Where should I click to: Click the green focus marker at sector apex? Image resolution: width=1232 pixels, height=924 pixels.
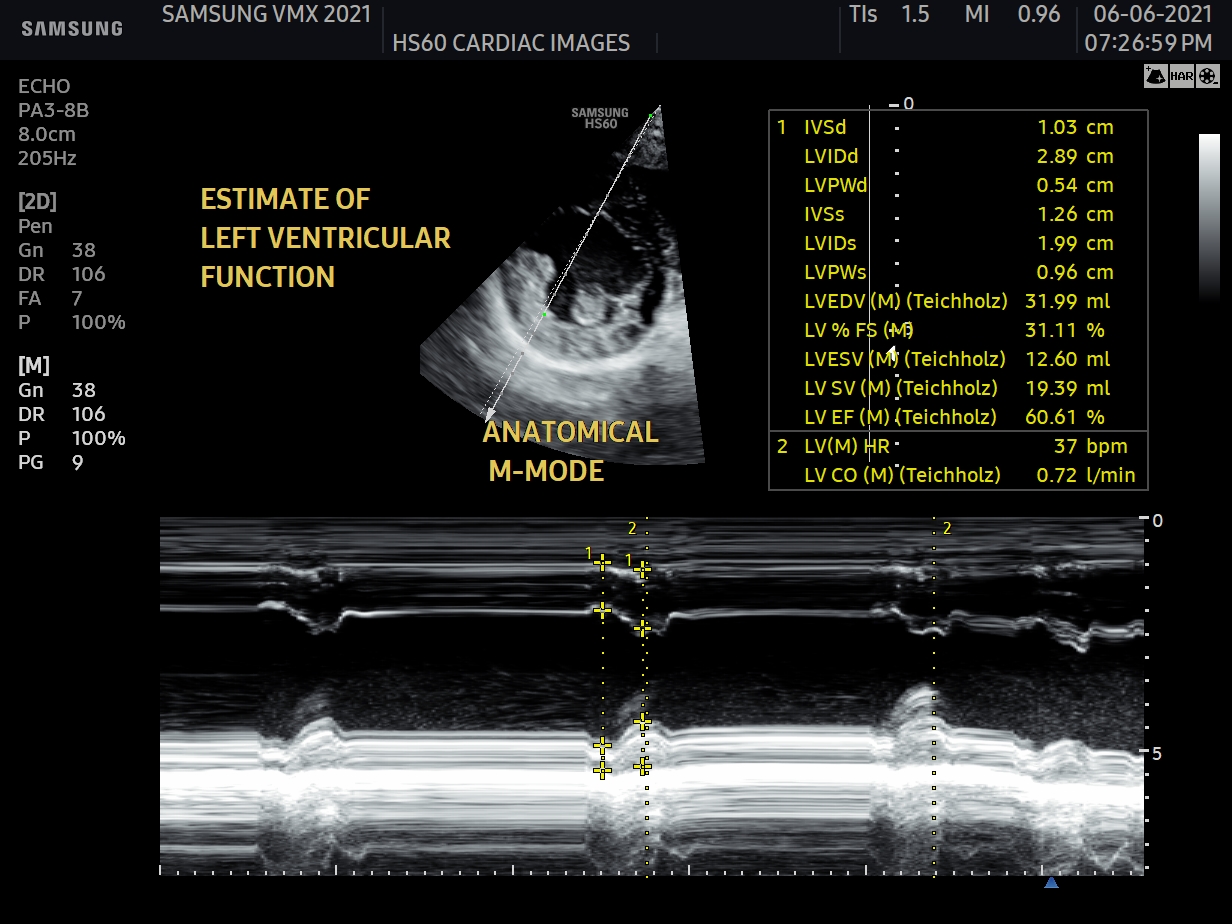[x=650, y=117]
